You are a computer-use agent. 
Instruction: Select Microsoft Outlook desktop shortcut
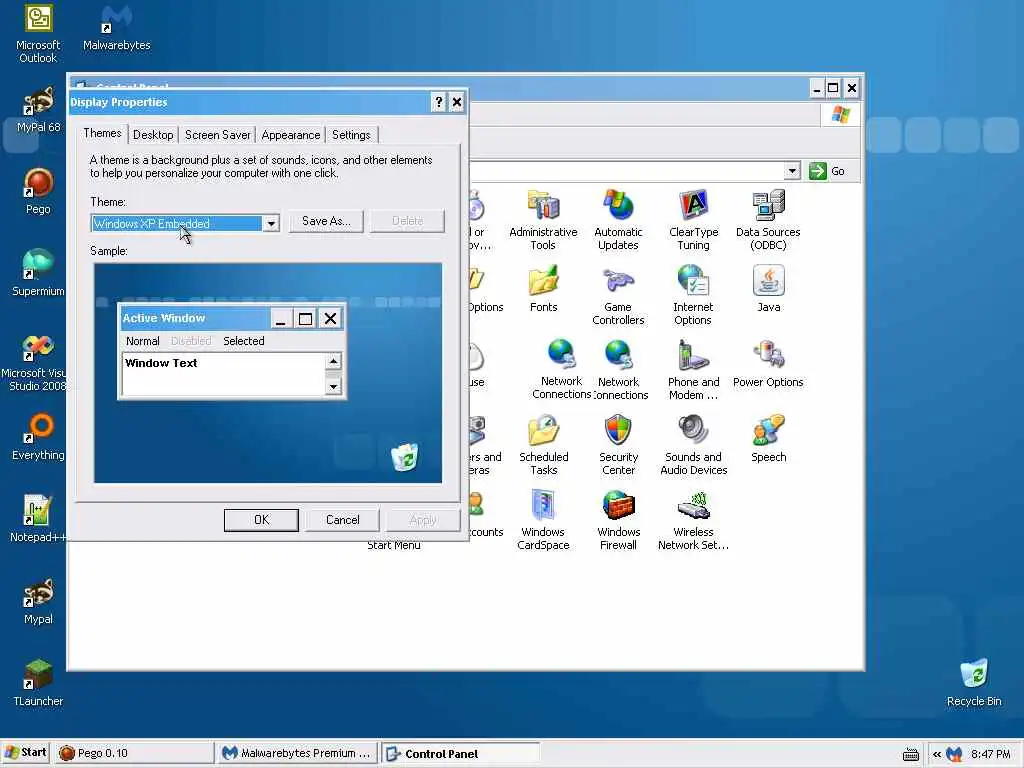(x=38, y=34)
